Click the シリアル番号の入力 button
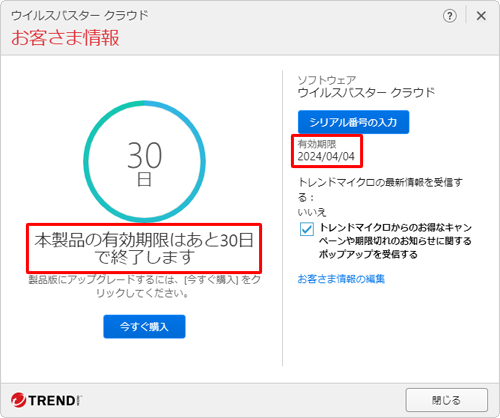 click(x=353, y=122)
